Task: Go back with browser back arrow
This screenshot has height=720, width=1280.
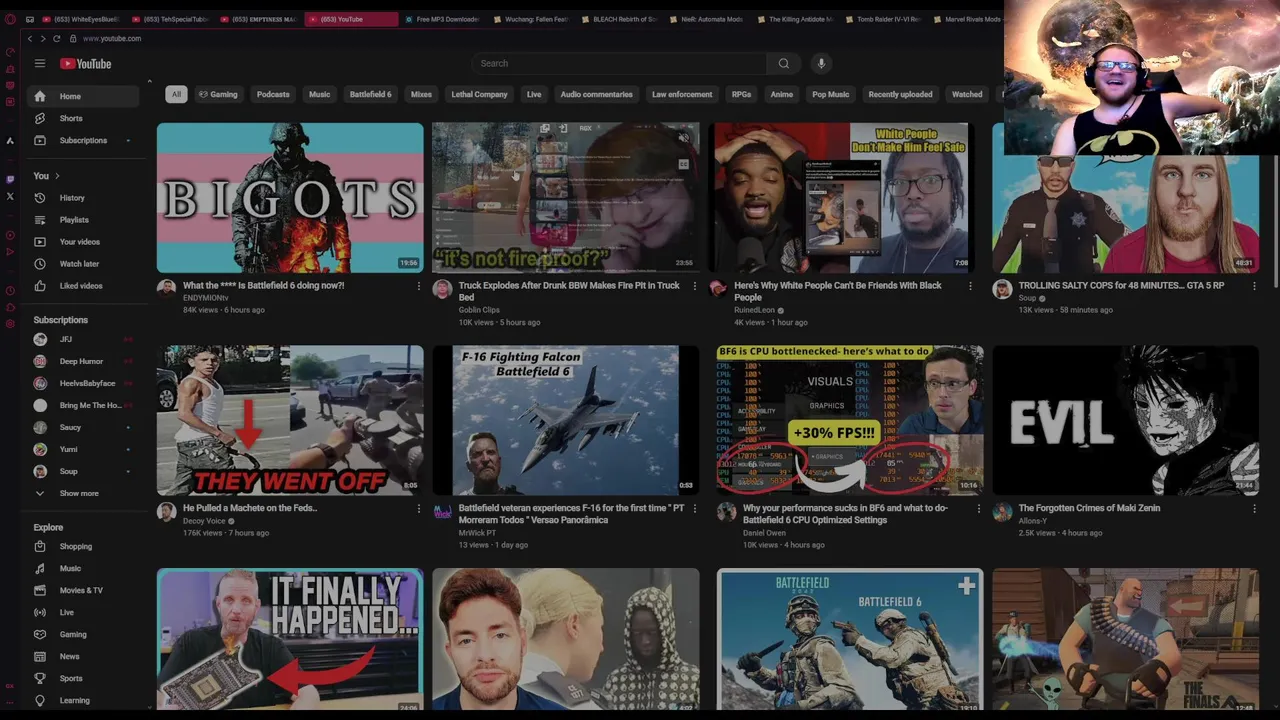Action: click(x=30, y=38)
